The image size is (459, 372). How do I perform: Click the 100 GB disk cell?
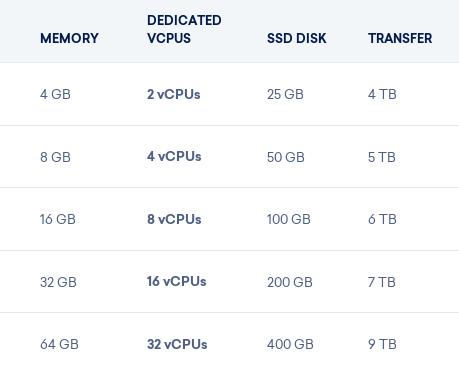[x=289, y=219]
